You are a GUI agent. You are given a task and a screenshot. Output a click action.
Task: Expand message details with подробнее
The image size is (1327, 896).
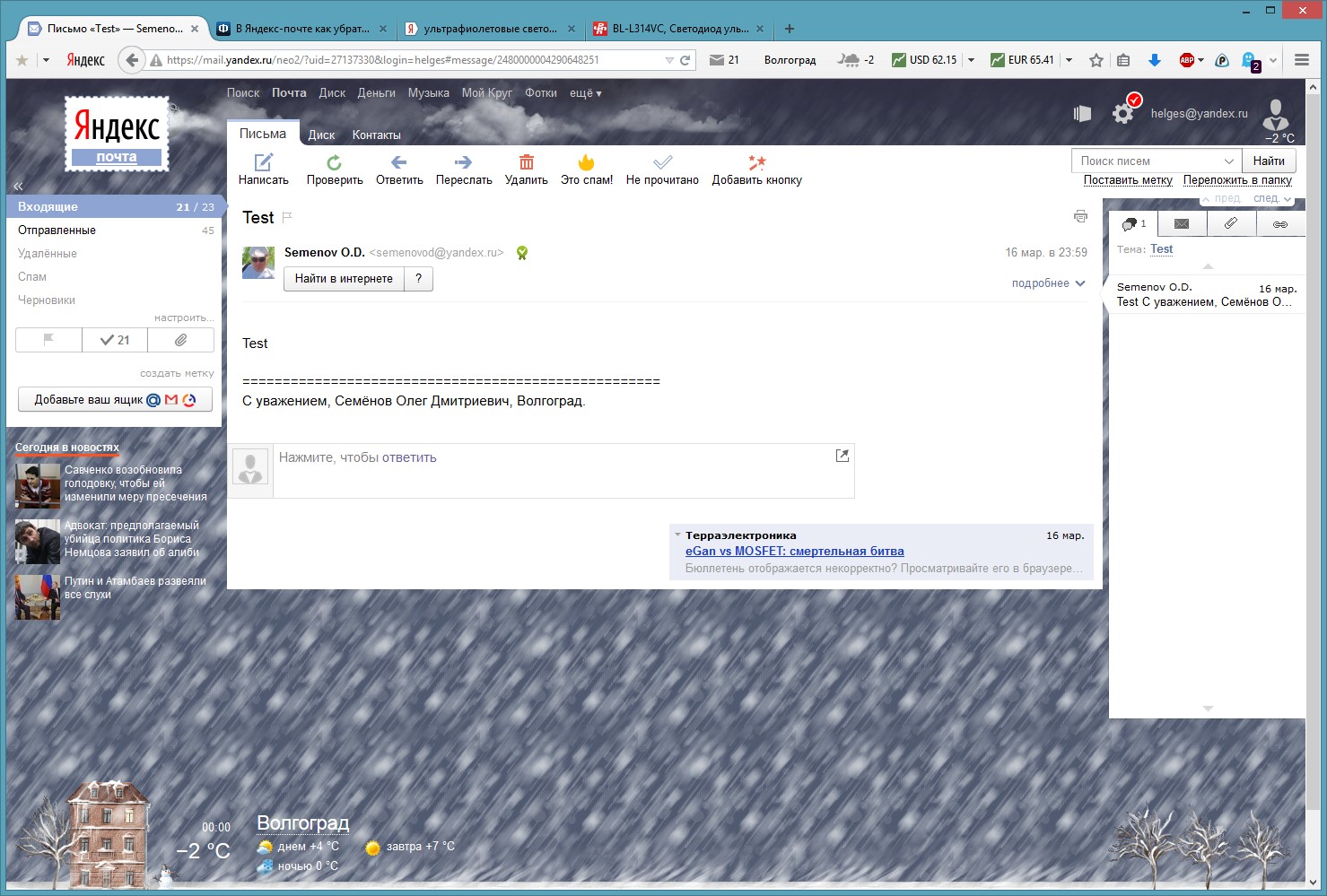pos(1048,283)
